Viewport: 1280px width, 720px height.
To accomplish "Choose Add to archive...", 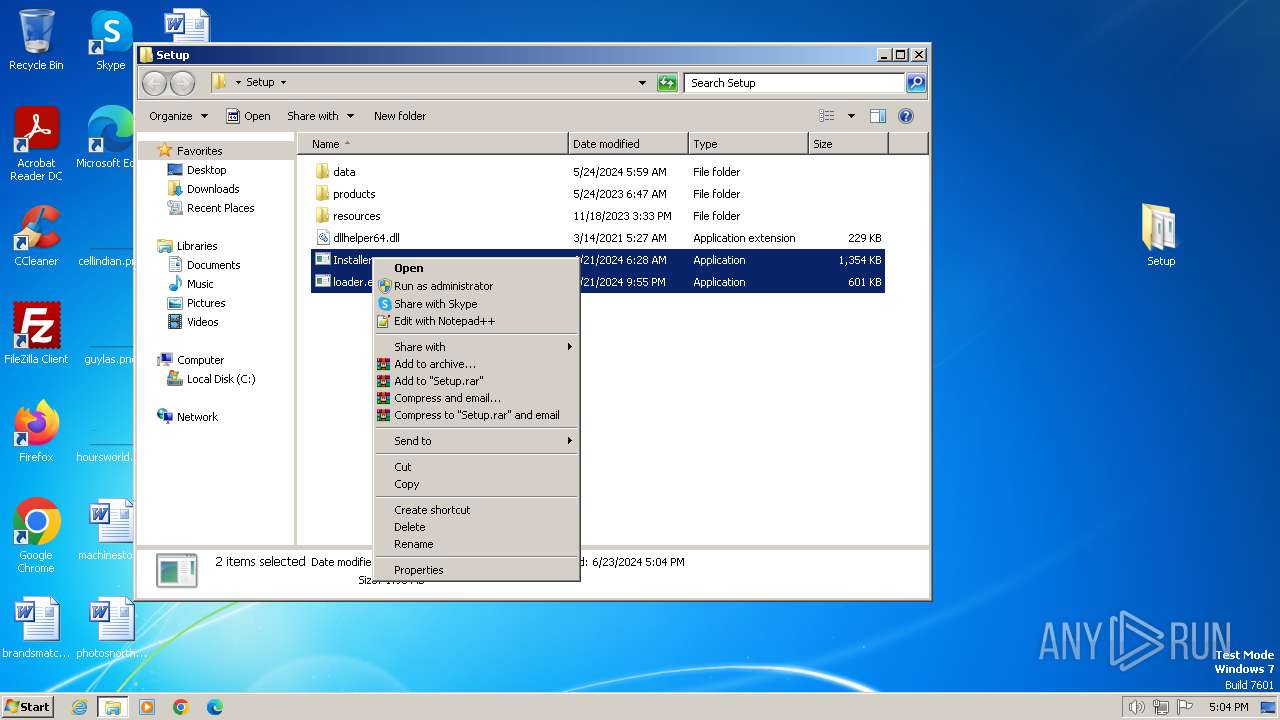I will pos(476,364).
